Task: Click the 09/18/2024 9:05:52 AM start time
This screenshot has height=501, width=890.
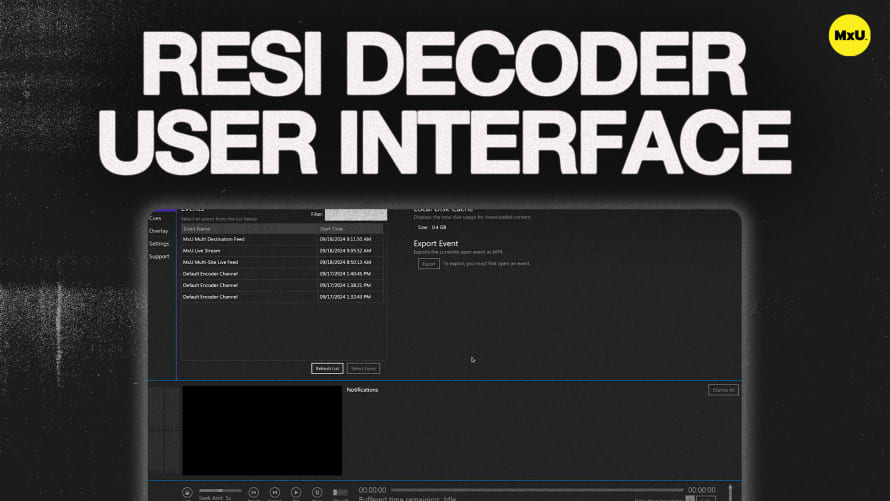Action: (345, 251)
